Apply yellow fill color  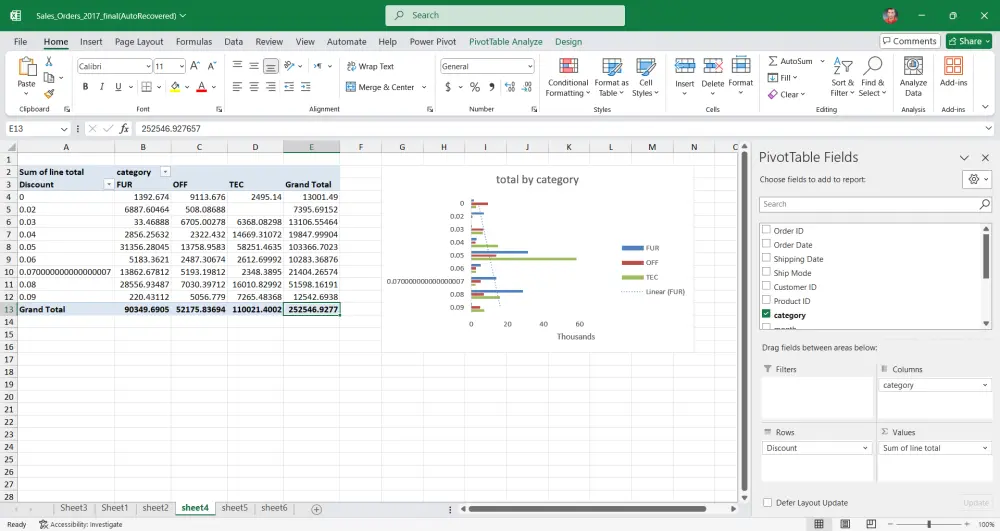(175, 87)
